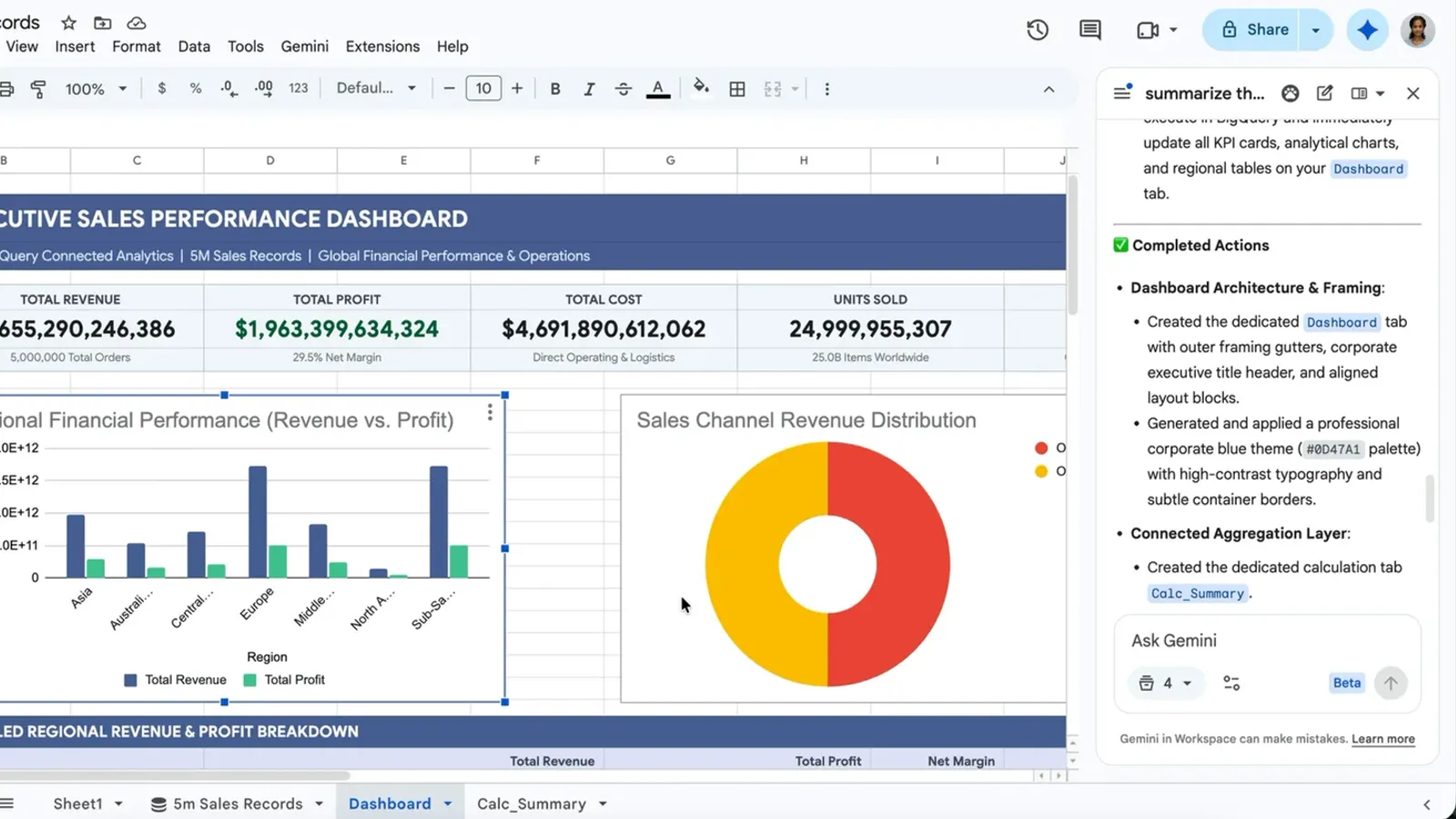Format selection as percent
This screenshot has width=1456, height=819.
click(196, 88)
